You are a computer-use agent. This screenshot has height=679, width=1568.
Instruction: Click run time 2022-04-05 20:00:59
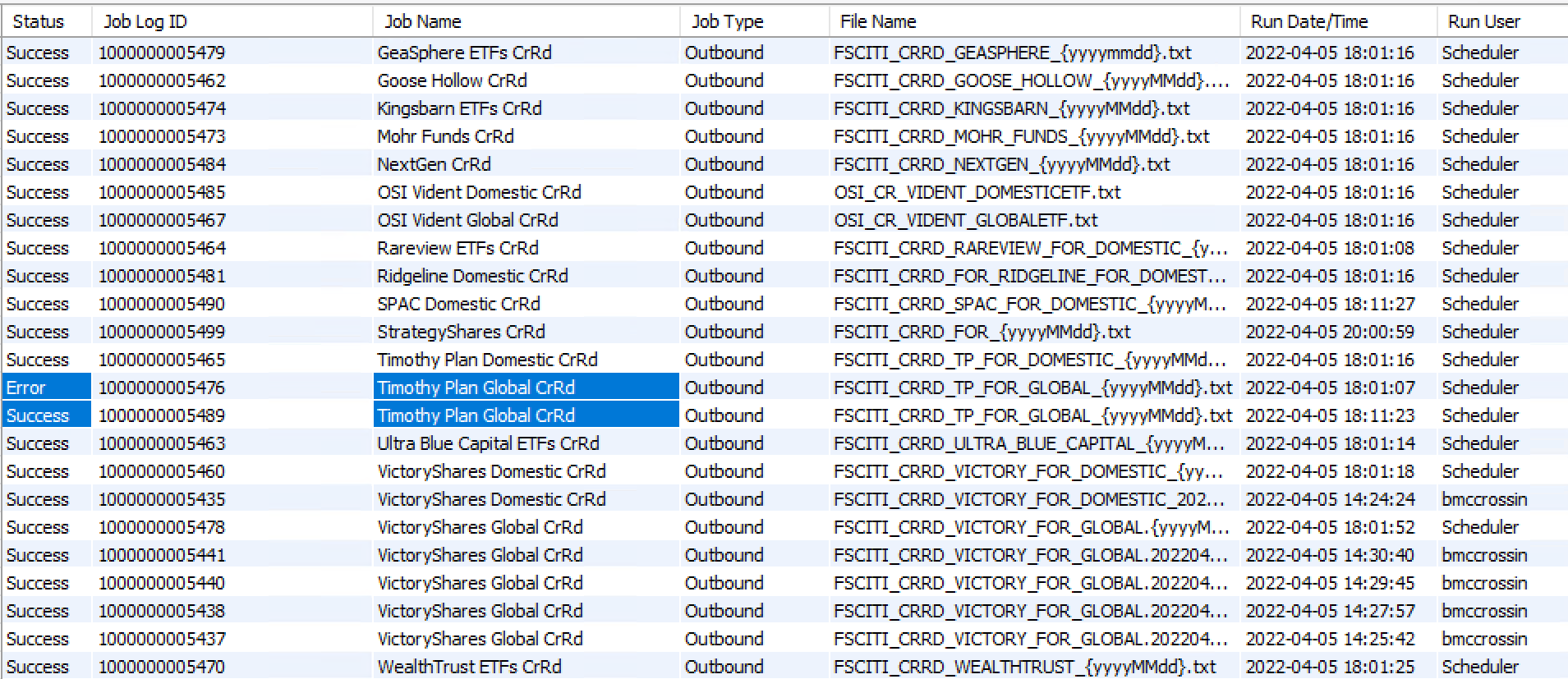click(1331, 332)
